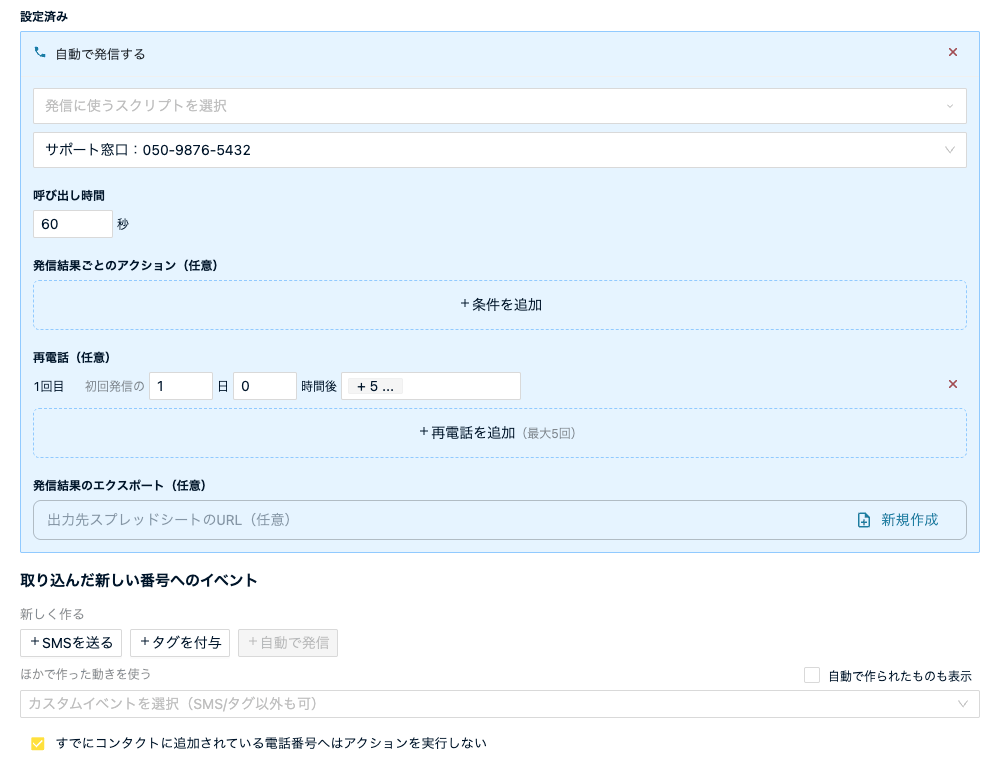Click the 発信結果ごとのアクション（任意） label
The image size is (1000, 765).
pyautogui.click(x=125, y=266)
